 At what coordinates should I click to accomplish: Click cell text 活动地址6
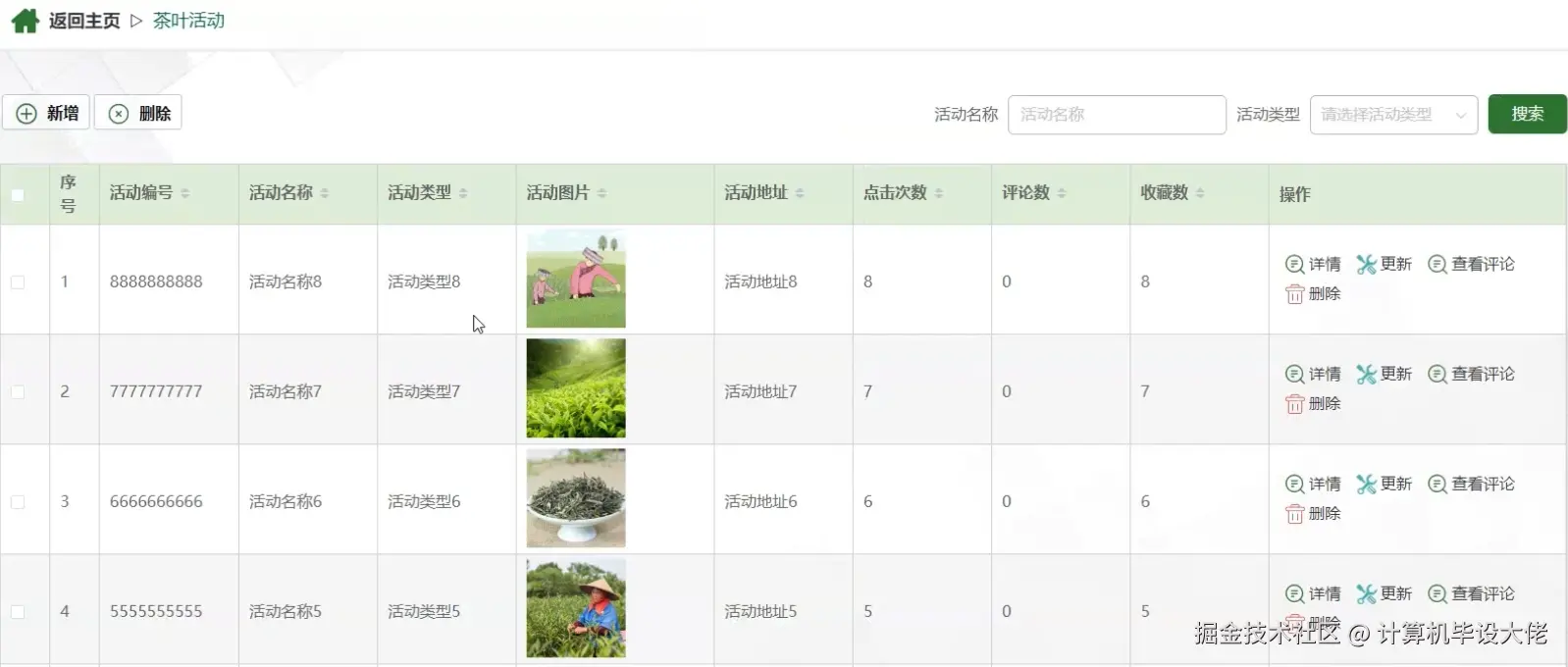[x=760, y=501]
